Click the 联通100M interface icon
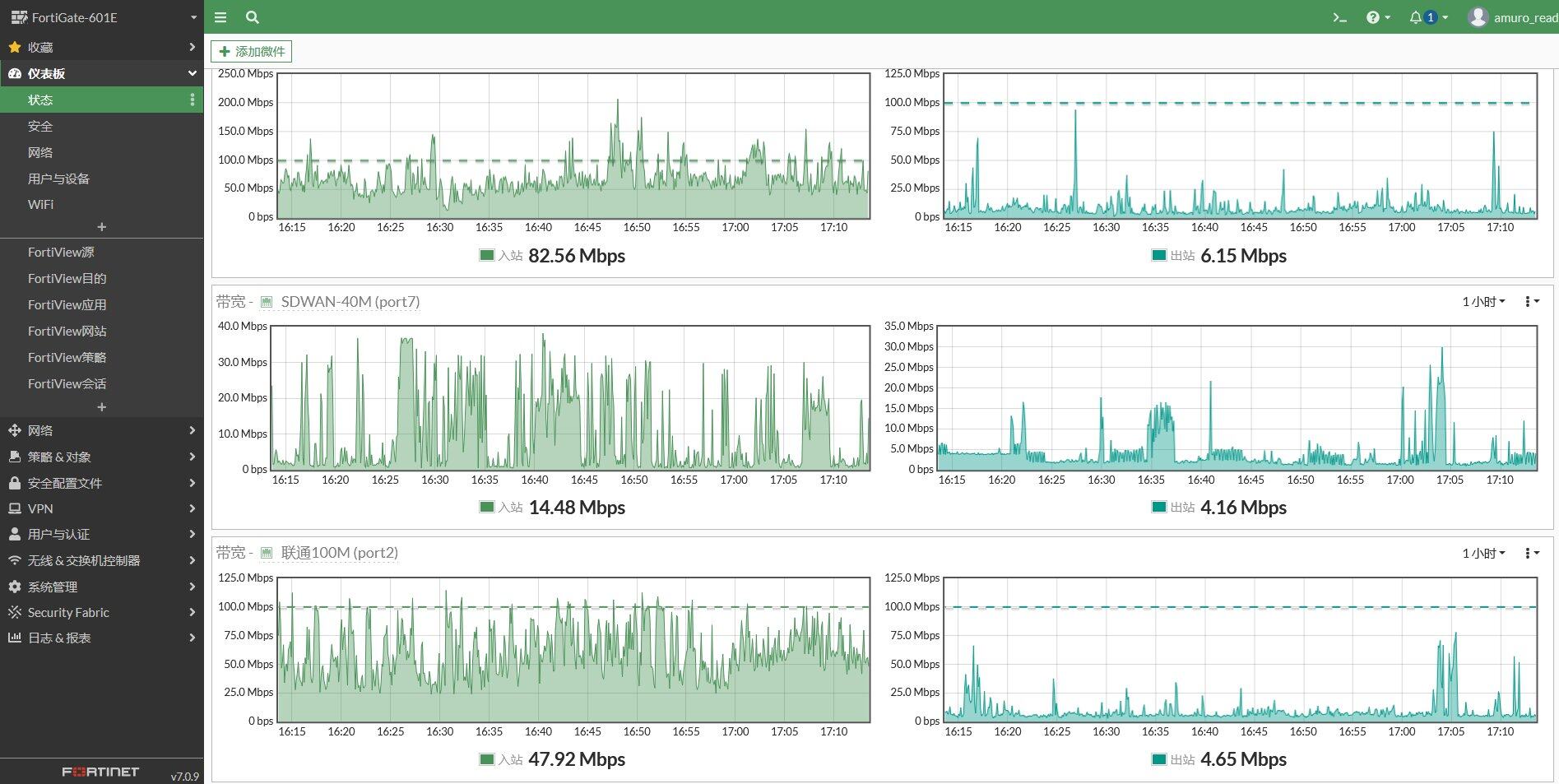The height and width of the screenshot is (784, 1559). click(267, 553)
